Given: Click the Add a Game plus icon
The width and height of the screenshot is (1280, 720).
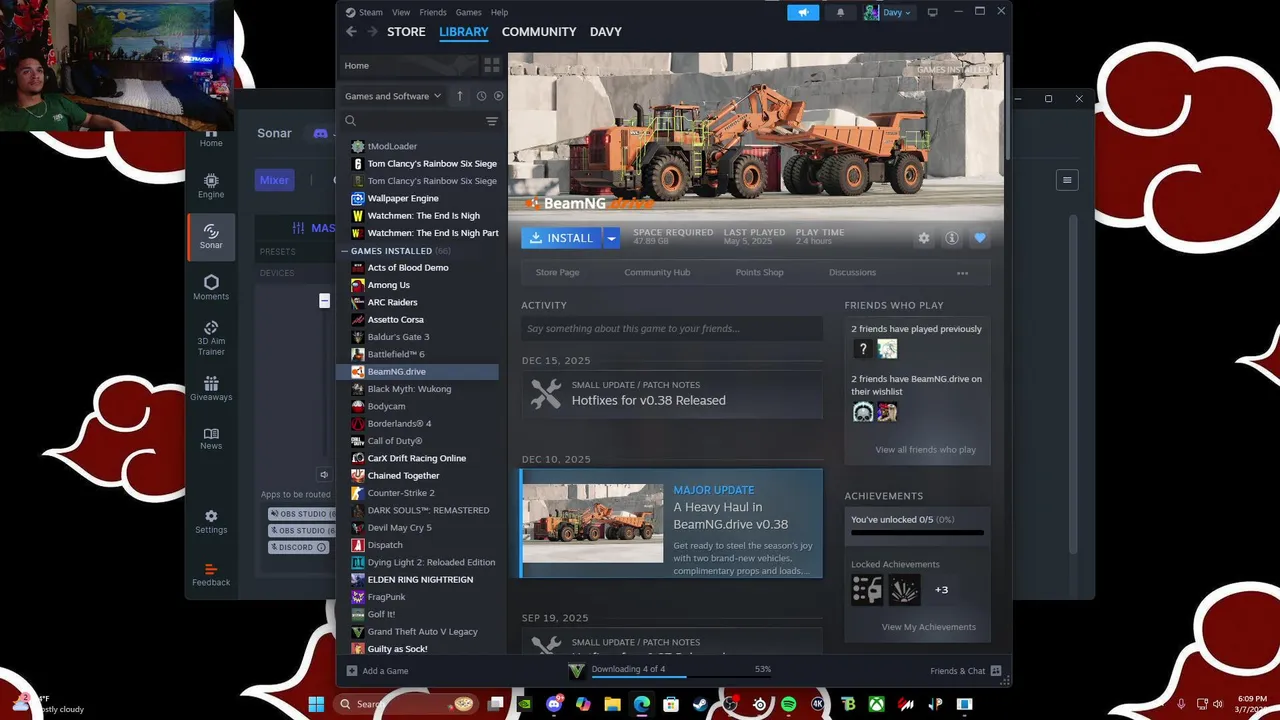Looking at the screenshot, I should click(x=351, y=671).
